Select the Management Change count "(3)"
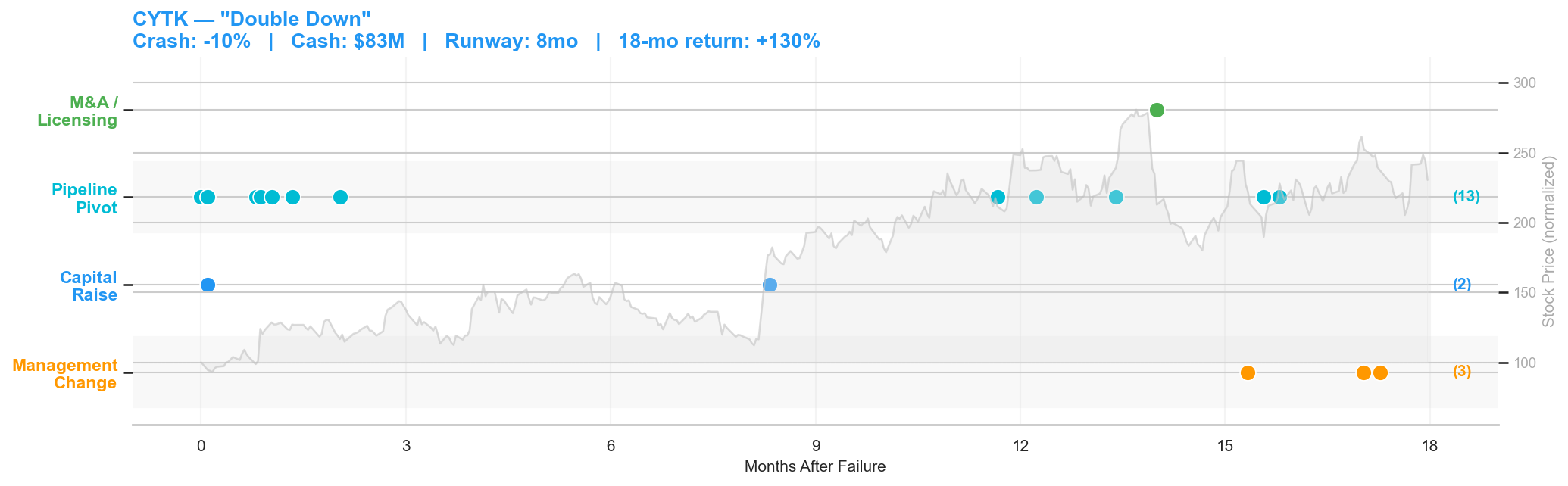 [x=1462, y=372]
